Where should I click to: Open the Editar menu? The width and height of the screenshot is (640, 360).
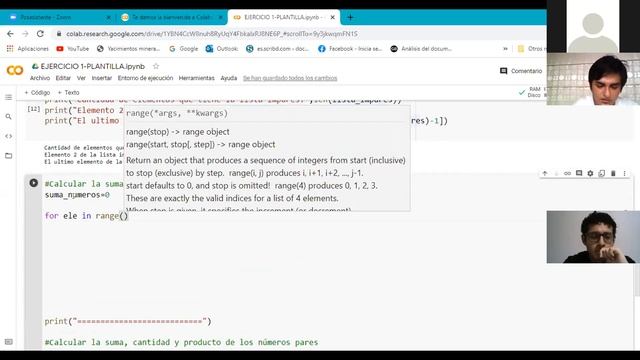[x=63, y=78]
